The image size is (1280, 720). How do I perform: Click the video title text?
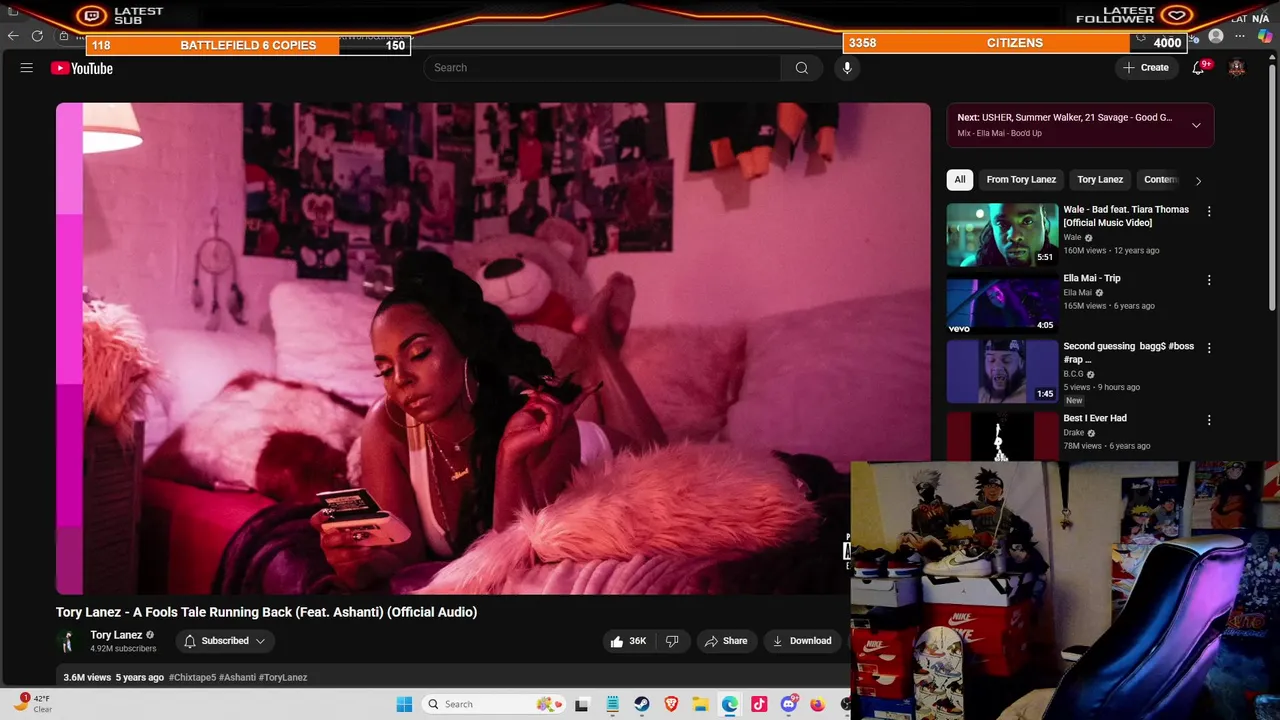pos(266,612)
